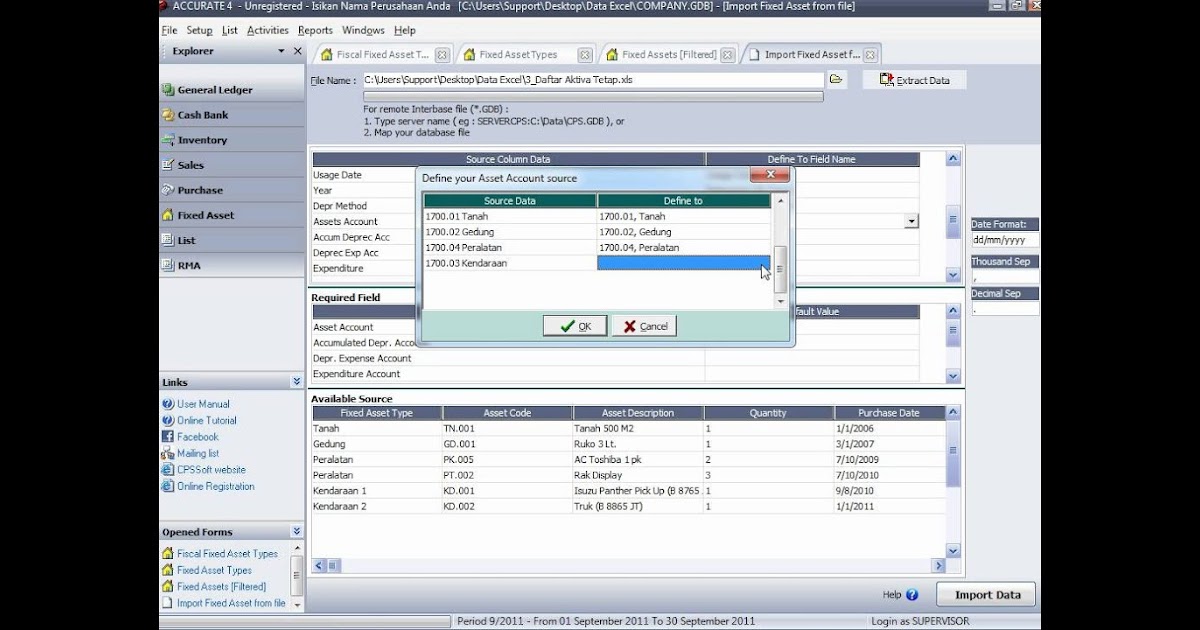The image size is (1200, 630).
Task: Collapse the Links section
Action: (297, 382)
